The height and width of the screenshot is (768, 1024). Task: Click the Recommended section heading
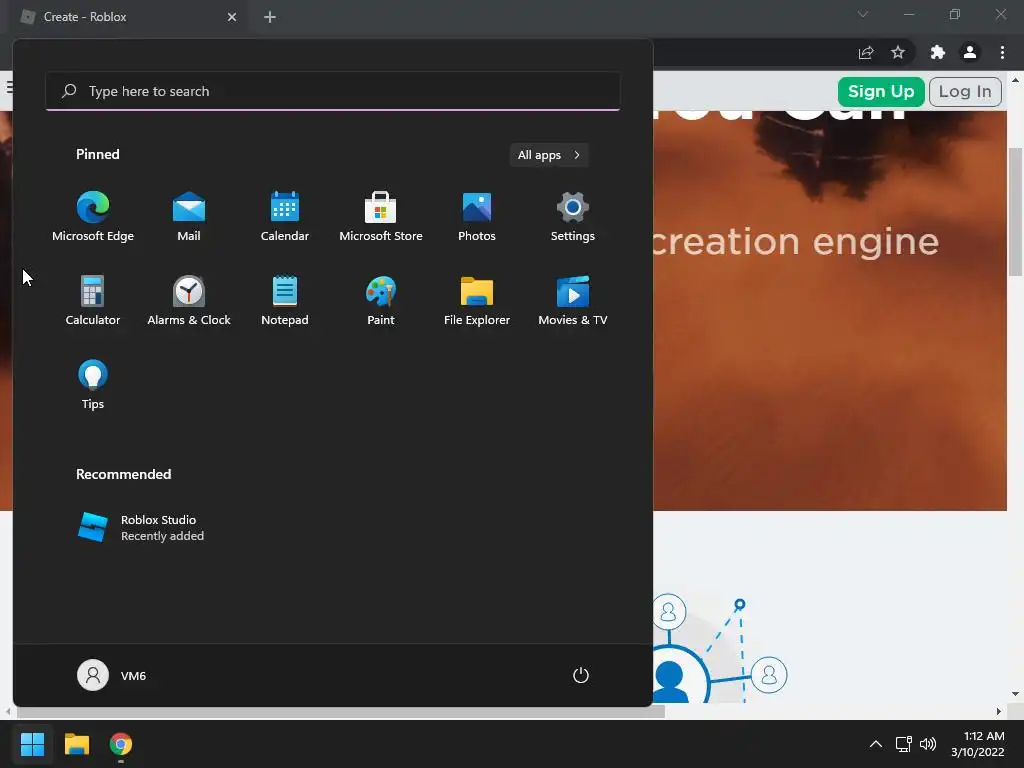(123, 474)
